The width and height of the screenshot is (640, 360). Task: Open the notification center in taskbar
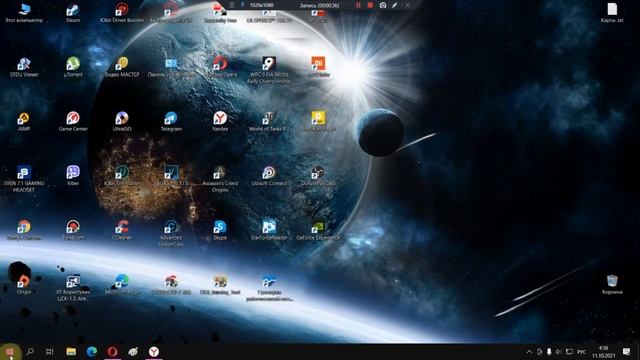[626, 351]
